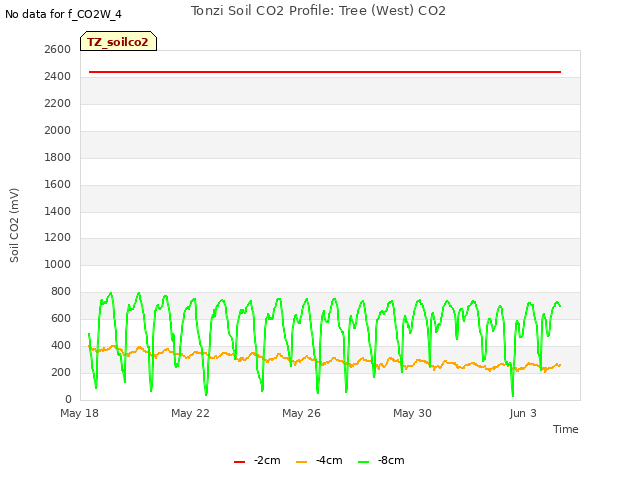Click the Time axis label
This screenshot has height=480, width=640.
point(566,429)
